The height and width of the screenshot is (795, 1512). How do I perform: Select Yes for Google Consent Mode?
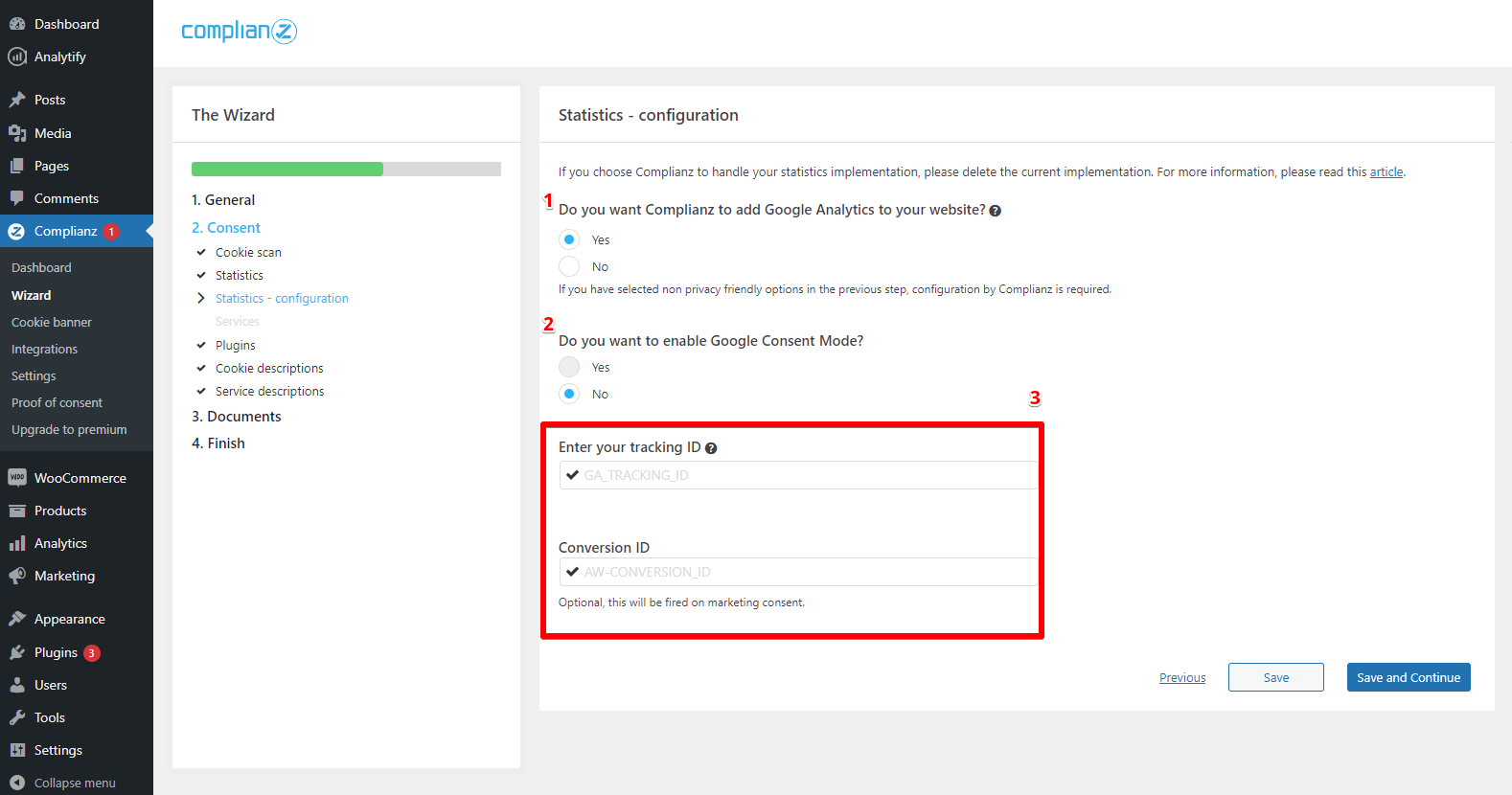click(569, 367)
